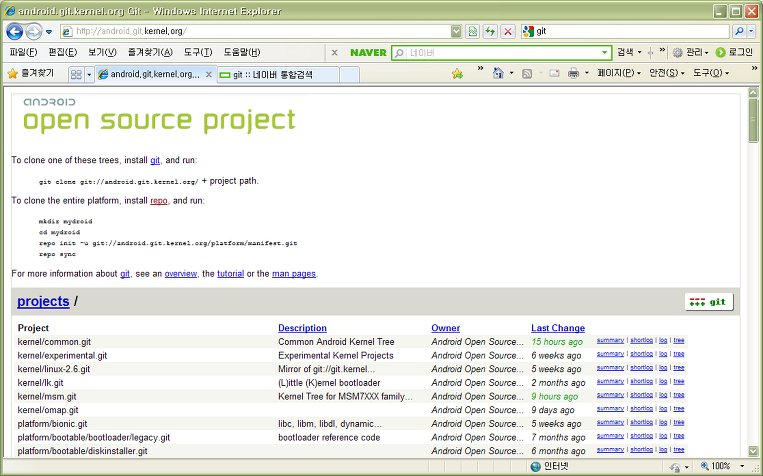Click the browser Back arrow button

click(15, 32)
